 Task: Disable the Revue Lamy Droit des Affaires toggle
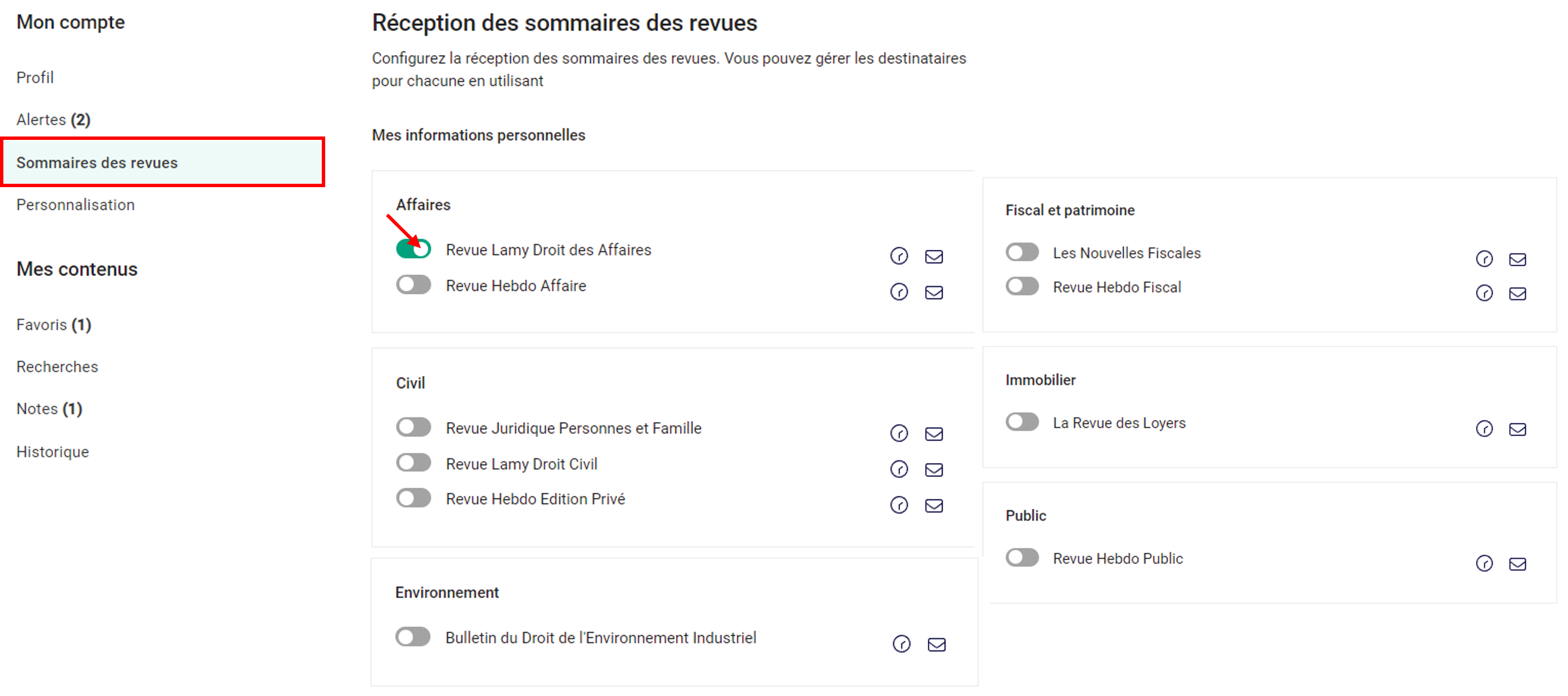[x=413, y=249]
